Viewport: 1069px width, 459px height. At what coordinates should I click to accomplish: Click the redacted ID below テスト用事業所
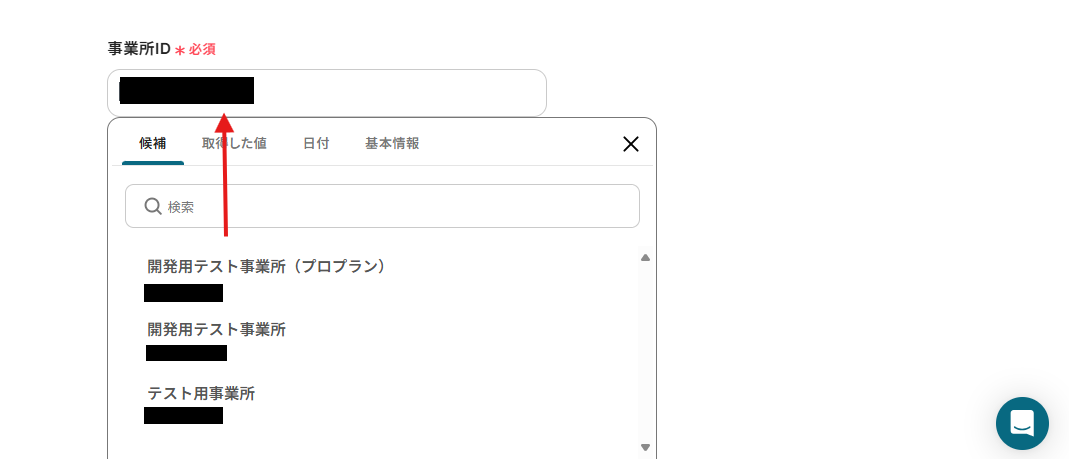click(x=183, y=415)
